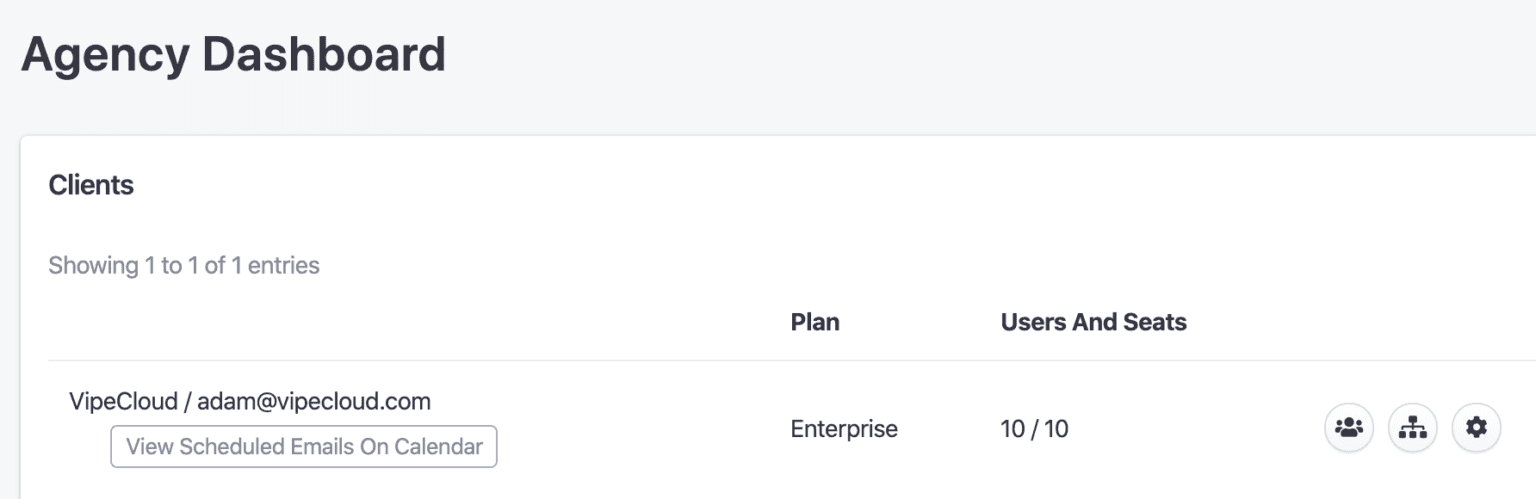Sort by the Plan column header
1536x499 pixels.
tap(815, 322)
